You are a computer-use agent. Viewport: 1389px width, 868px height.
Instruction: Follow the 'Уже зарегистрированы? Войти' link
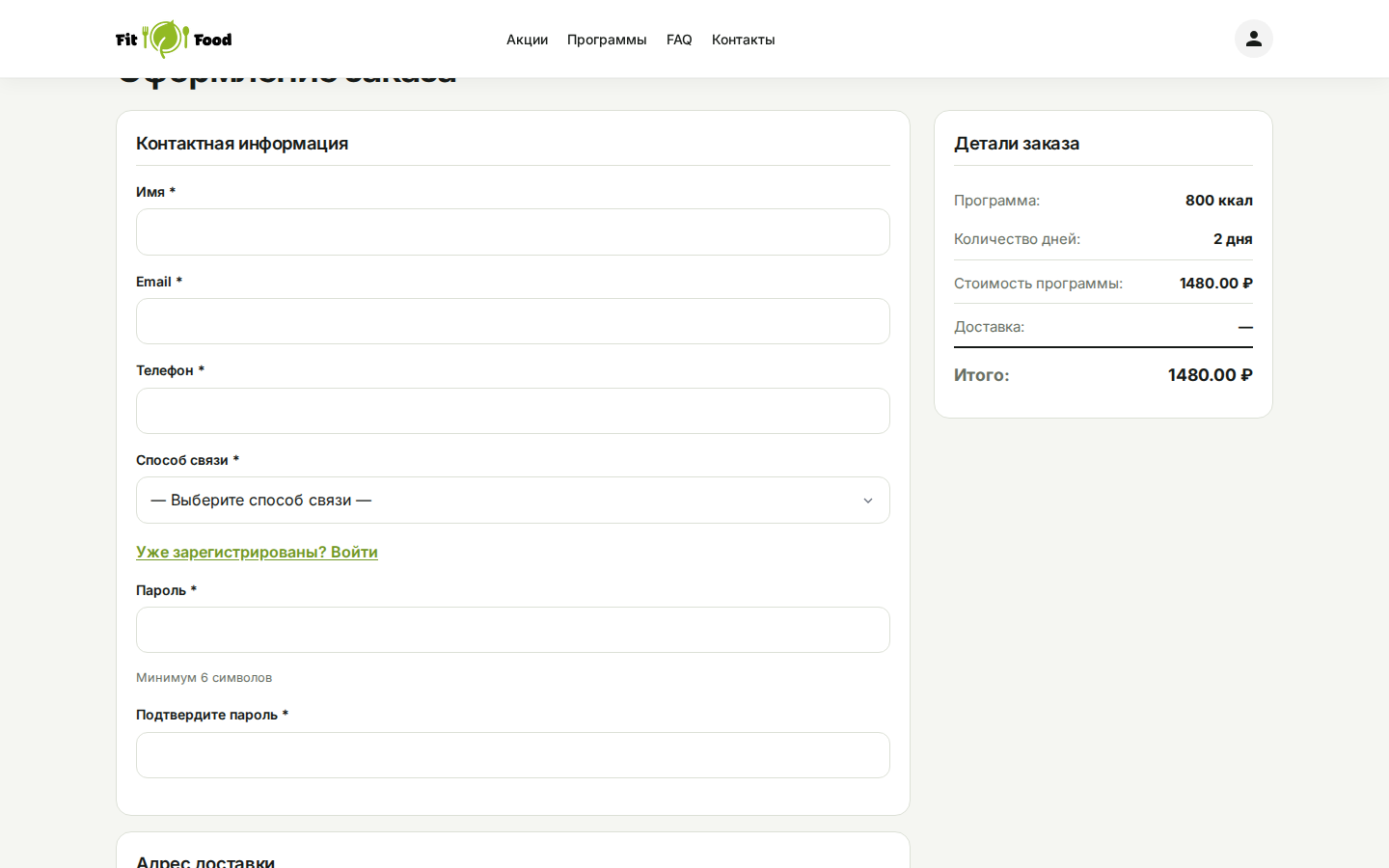coord(257,552)
